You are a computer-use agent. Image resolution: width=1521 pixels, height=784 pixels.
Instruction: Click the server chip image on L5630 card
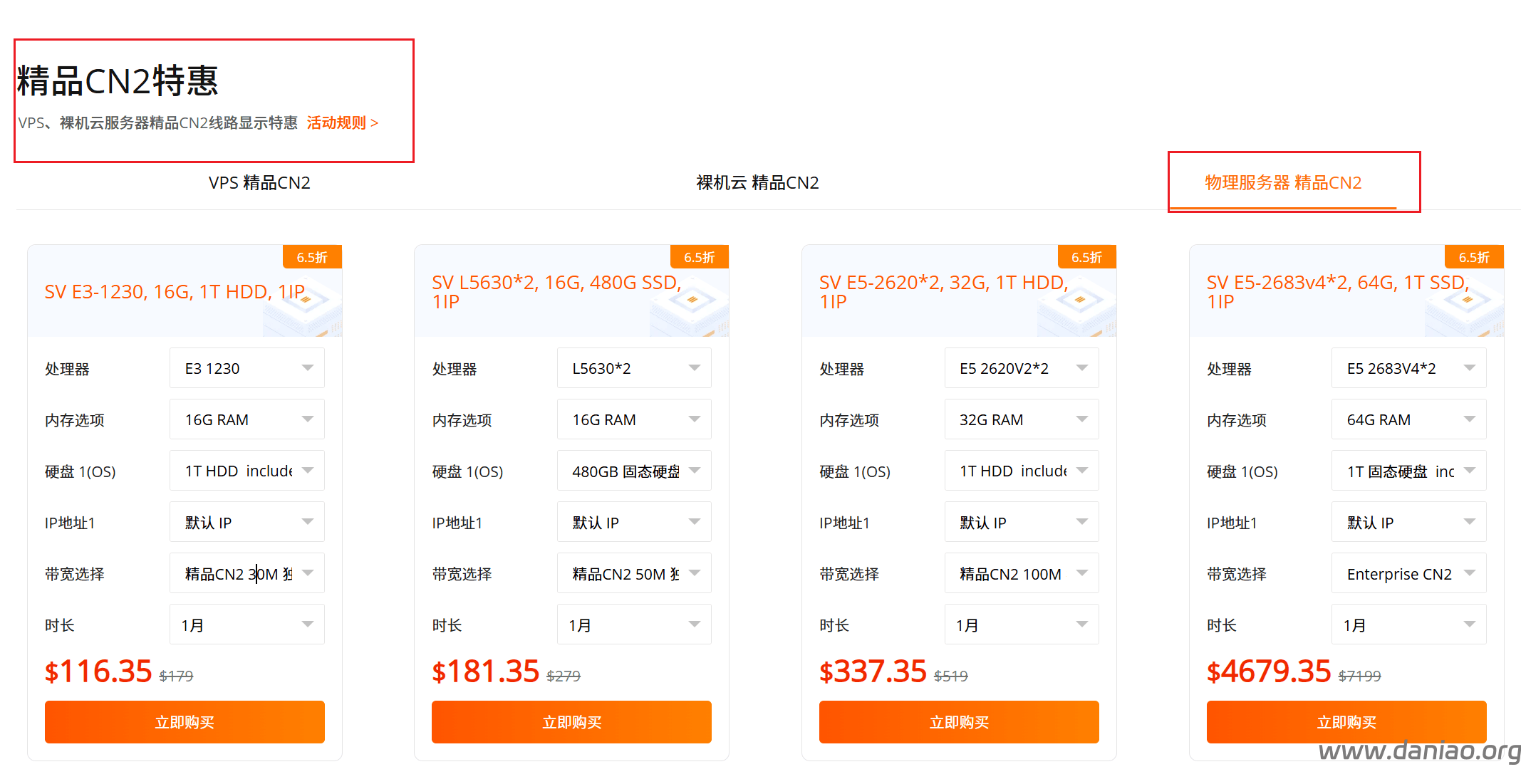(x=690, y=308)
